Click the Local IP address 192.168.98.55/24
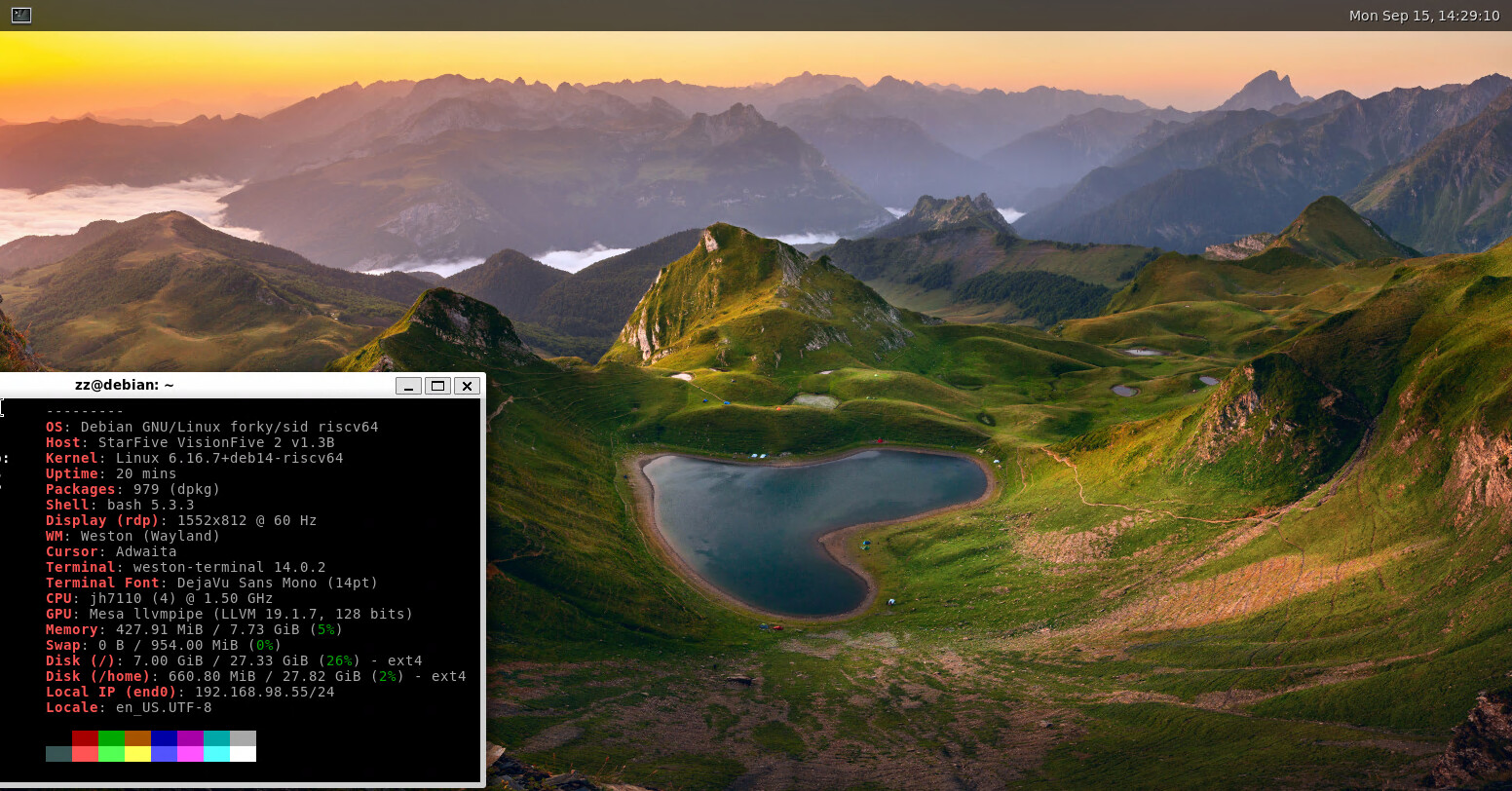 point(264,692)
